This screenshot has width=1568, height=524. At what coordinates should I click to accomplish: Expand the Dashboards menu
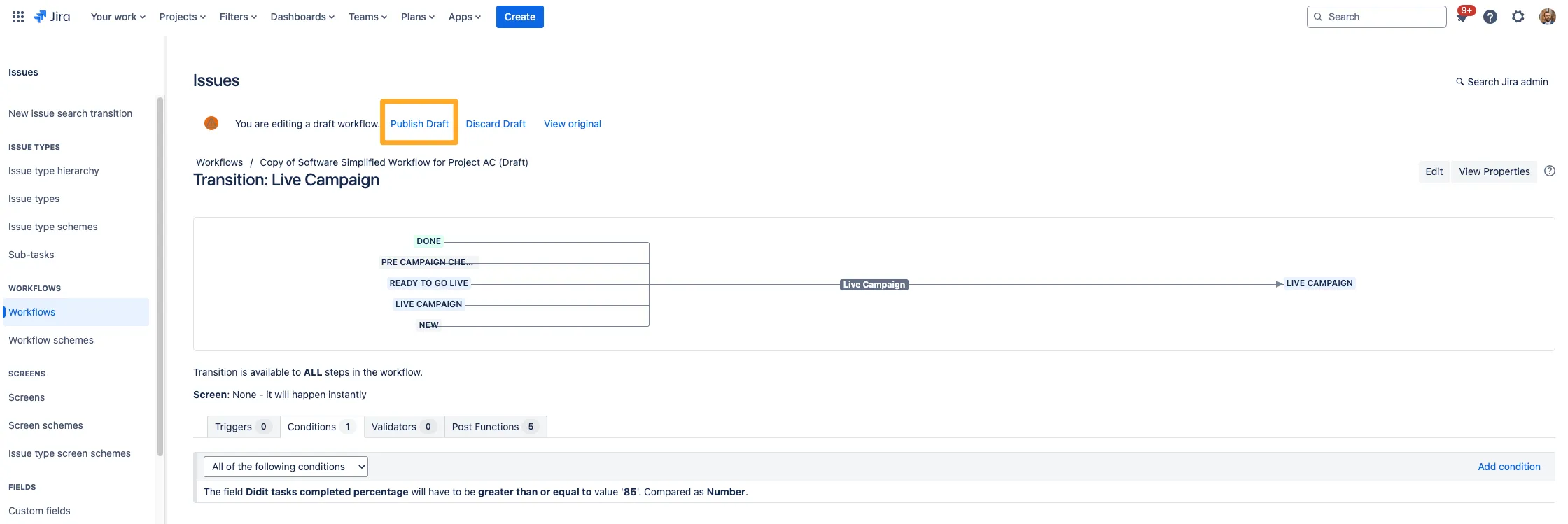coord(302,17)
